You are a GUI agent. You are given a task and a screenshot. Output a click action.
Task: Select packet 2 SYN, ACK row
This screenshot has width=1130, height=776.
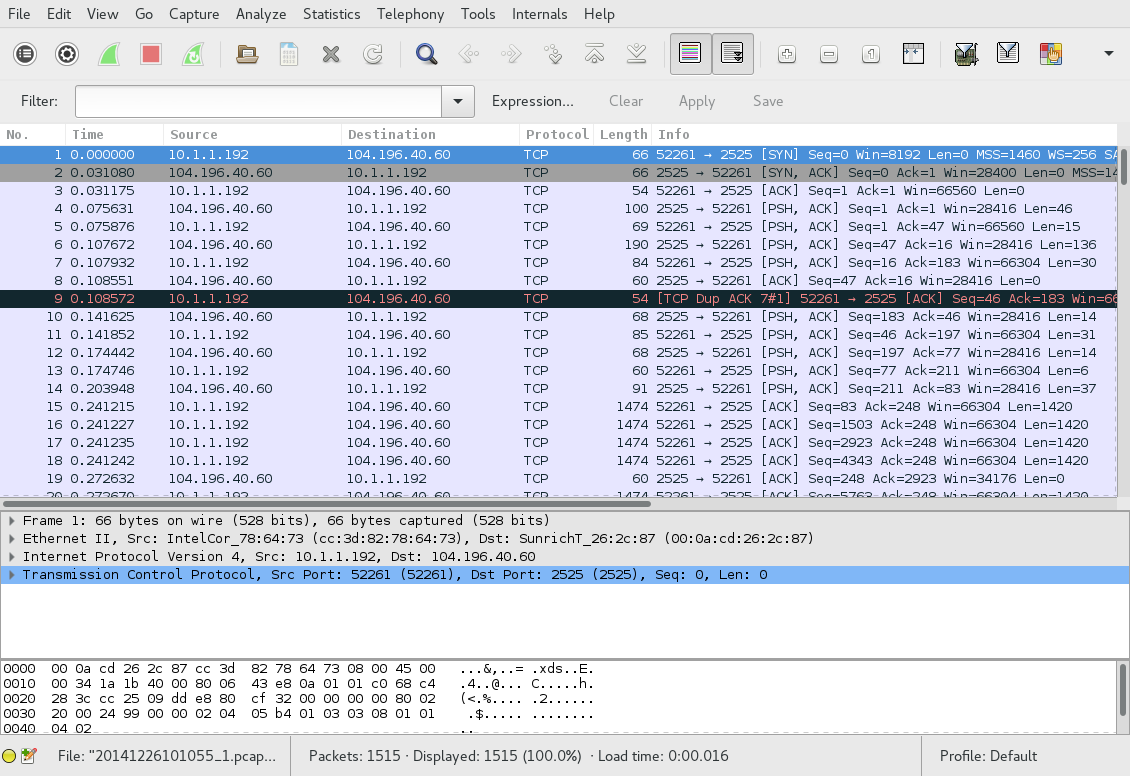coord(559,172)
